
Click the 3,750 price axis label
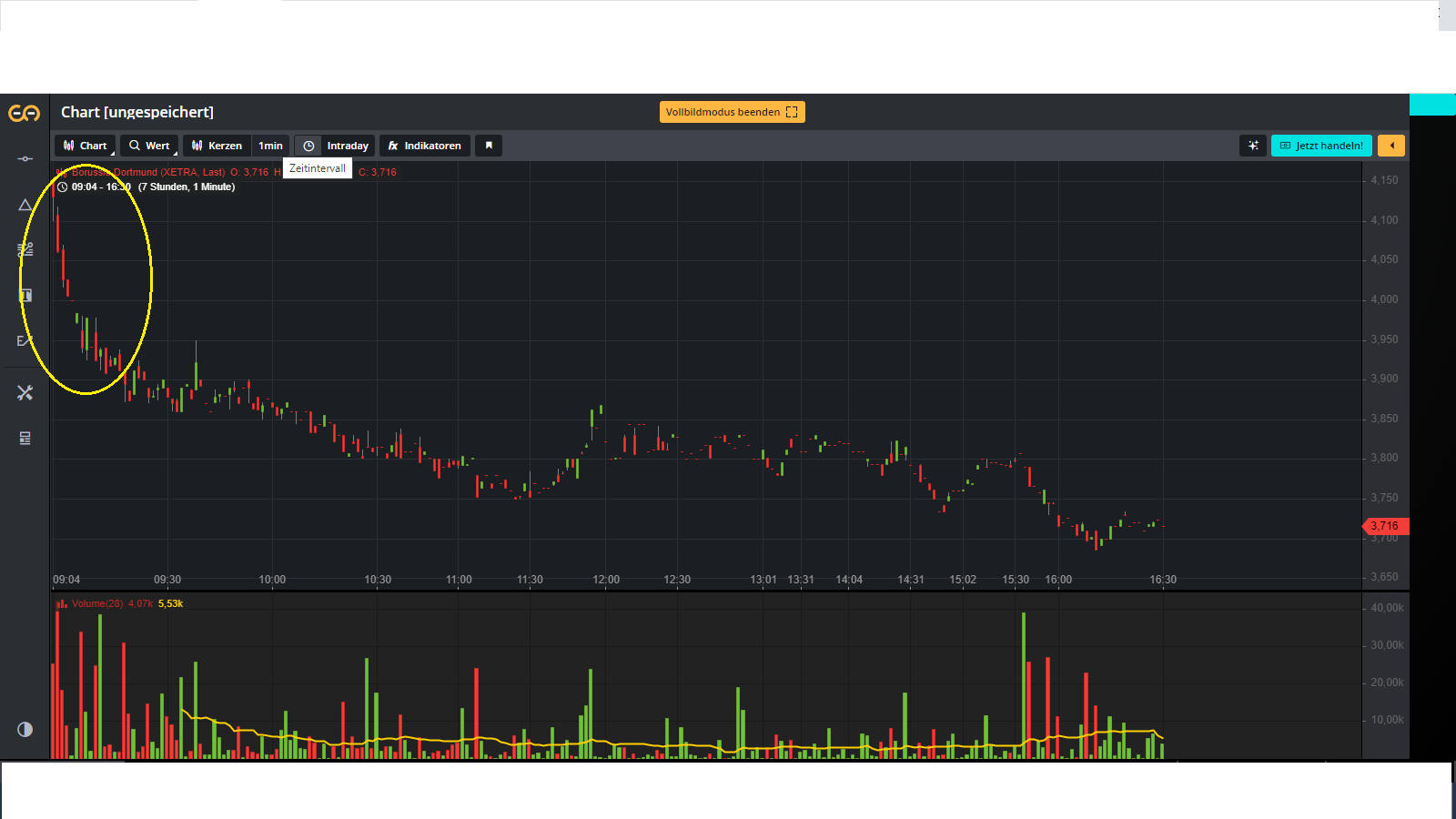point(1384,498)
